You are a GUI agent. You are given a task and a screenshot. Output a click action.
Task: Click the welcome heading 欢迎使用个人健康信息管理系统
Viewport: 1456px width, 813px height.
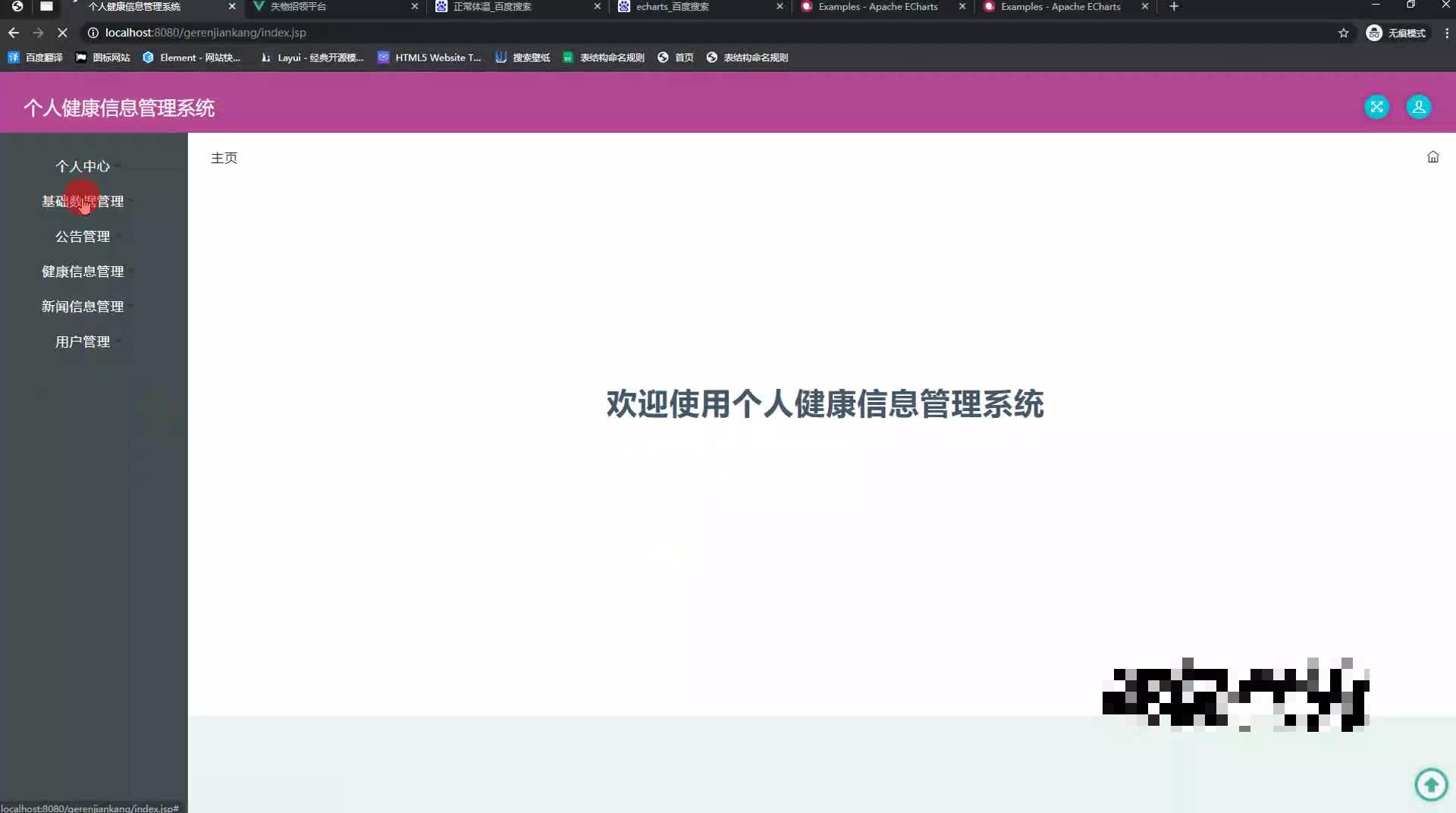pyautogui.click(x=825, y=403)
